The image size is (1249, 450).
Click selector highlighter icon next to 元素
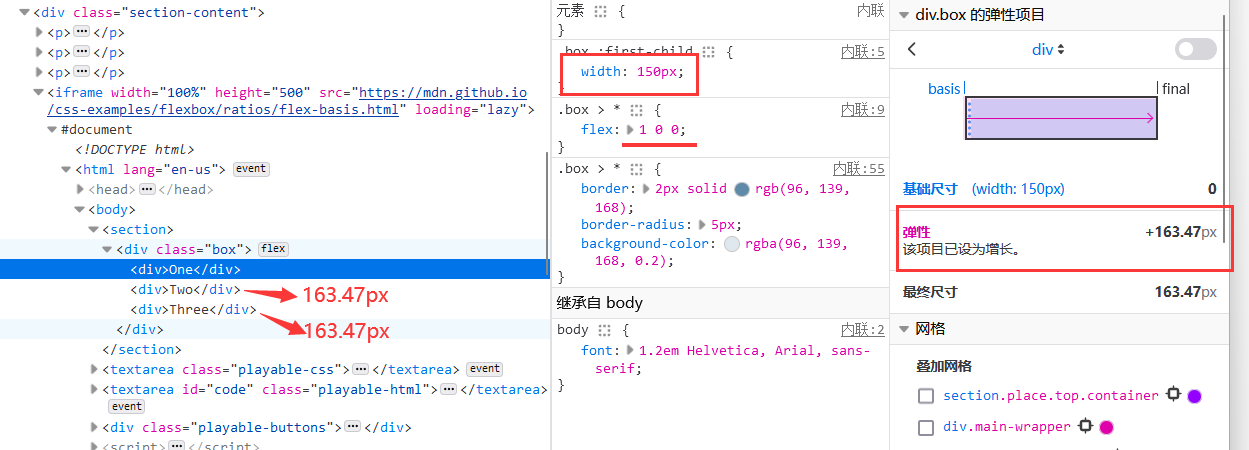tap(600, 11)
